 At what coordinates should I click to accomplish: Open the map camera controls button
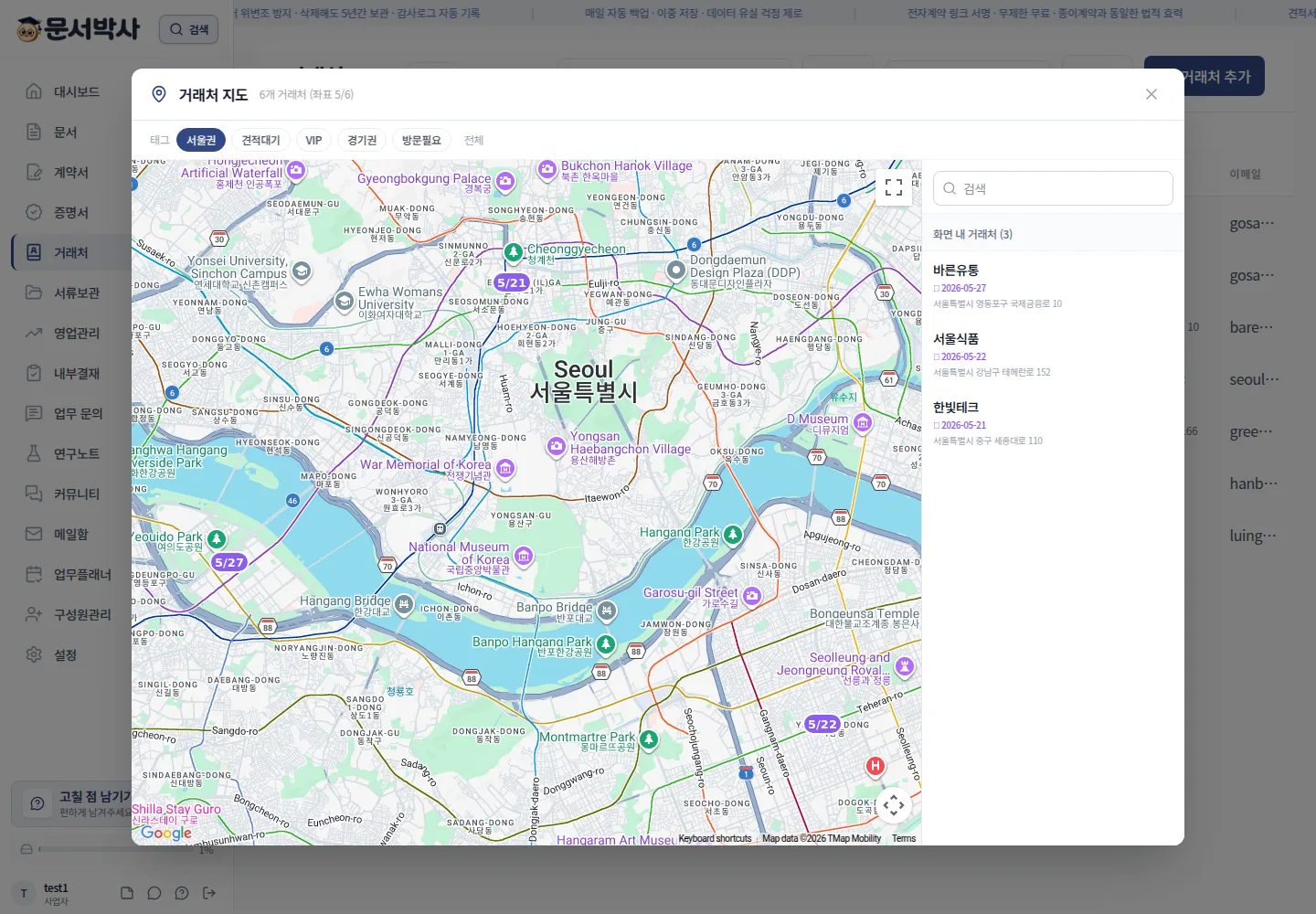point(894,805)
